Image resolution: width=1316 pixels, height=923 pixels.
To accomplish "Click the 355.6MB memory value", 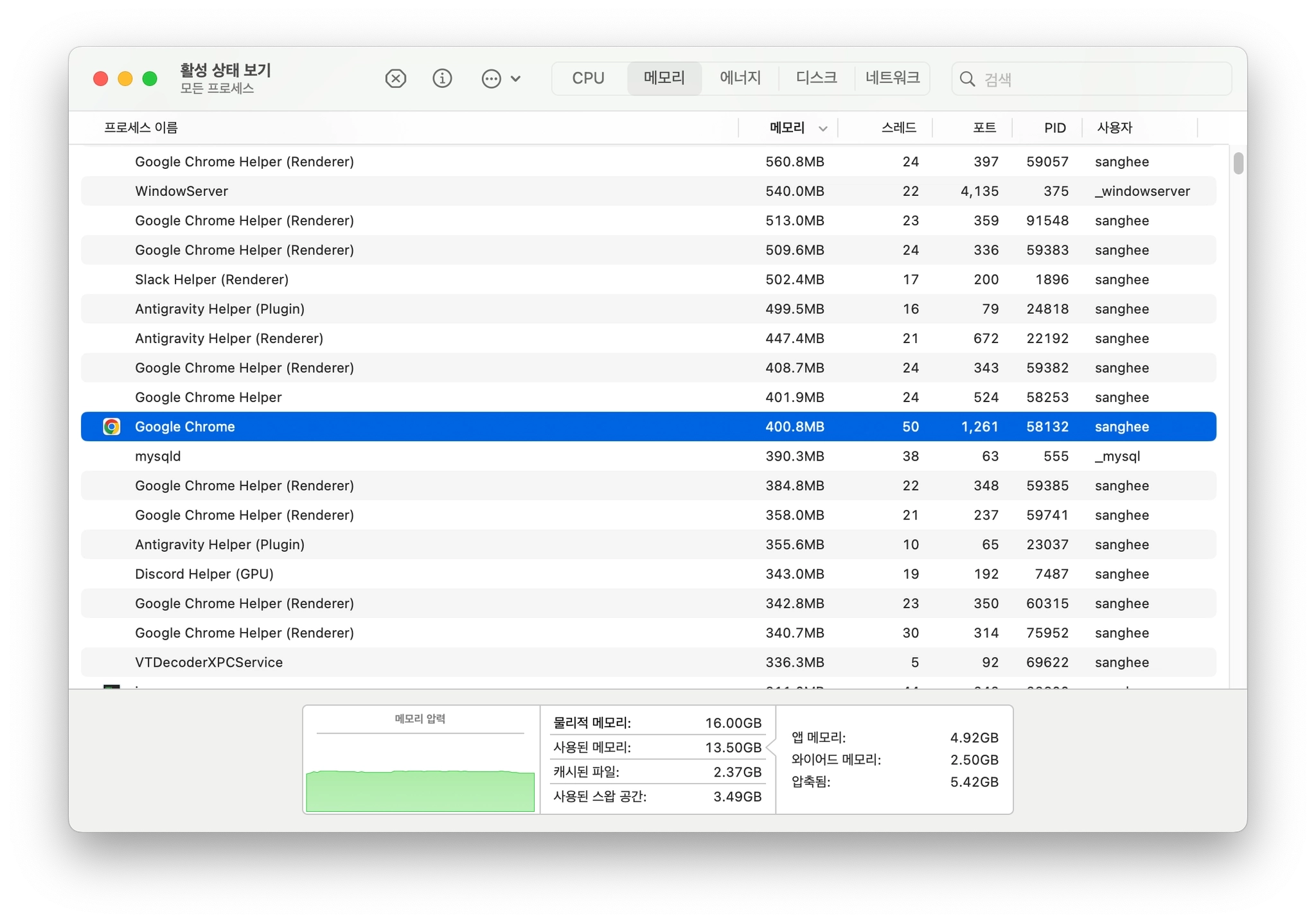I will [x=795, y=545].
